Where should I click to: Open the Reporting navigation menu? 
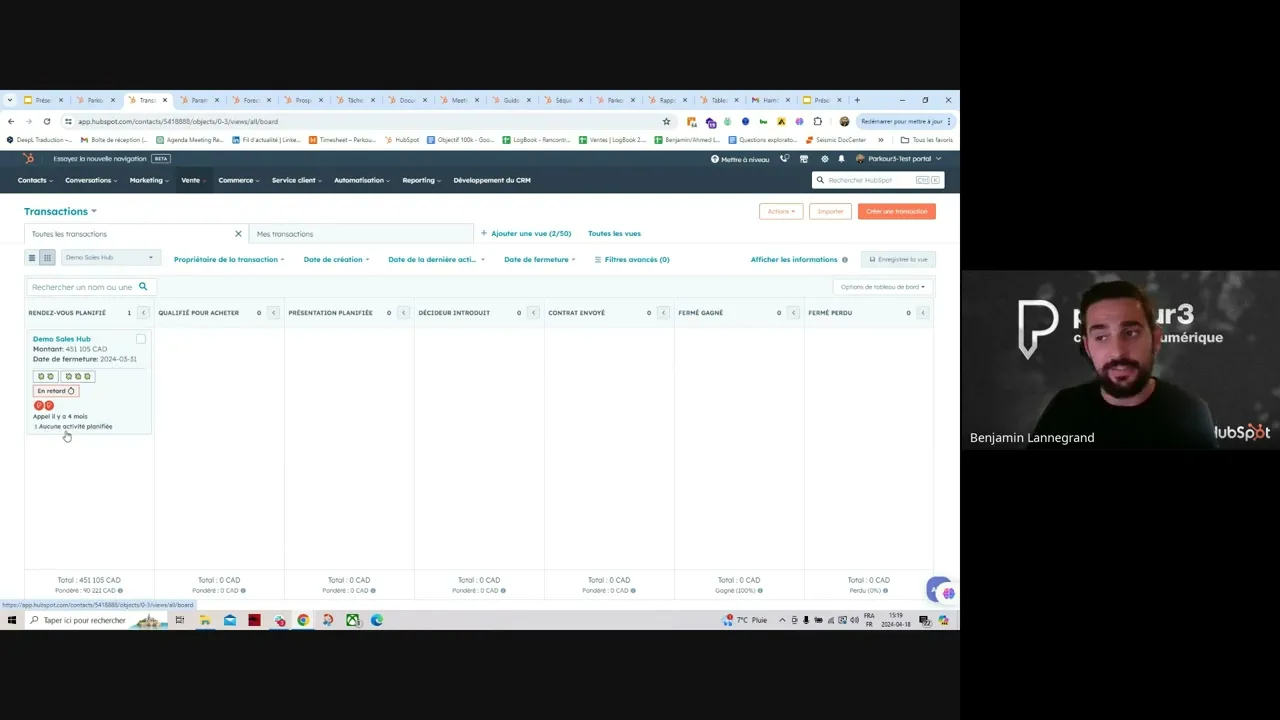click(x=422, y=180)
